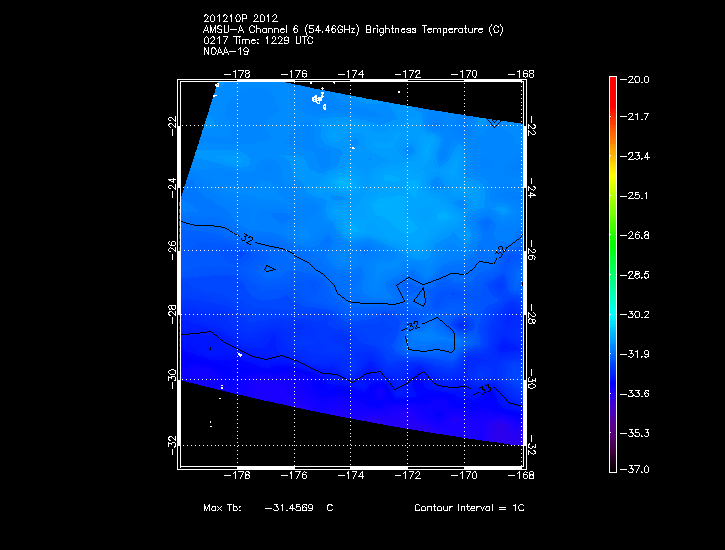725x550 pixels.
Task: Click the -178 longitude label on top axis
Action: click(239, 74)
